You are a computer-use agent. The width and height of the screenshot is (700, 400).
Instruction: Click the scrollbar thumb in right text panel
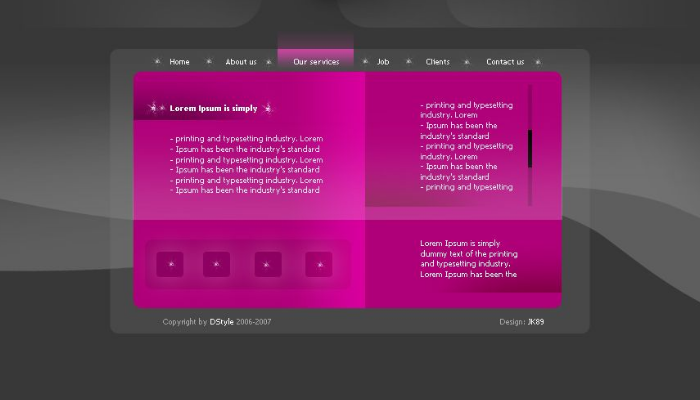point(530,149)
